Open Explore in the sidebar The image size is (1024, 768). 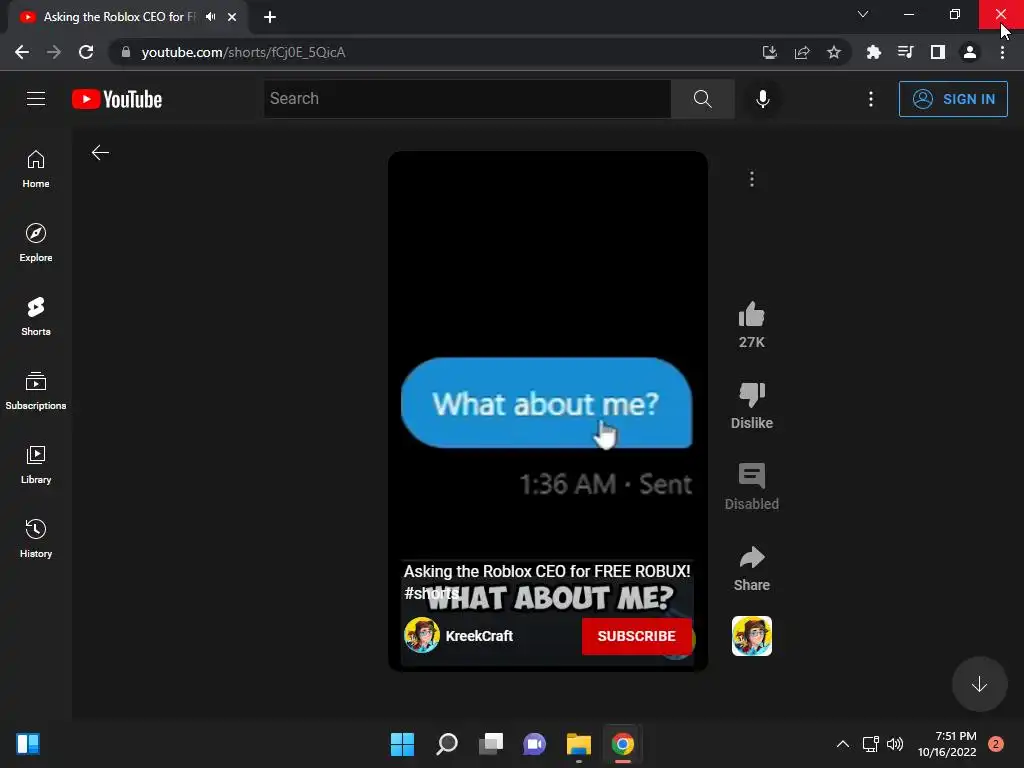tap(36, 243)
